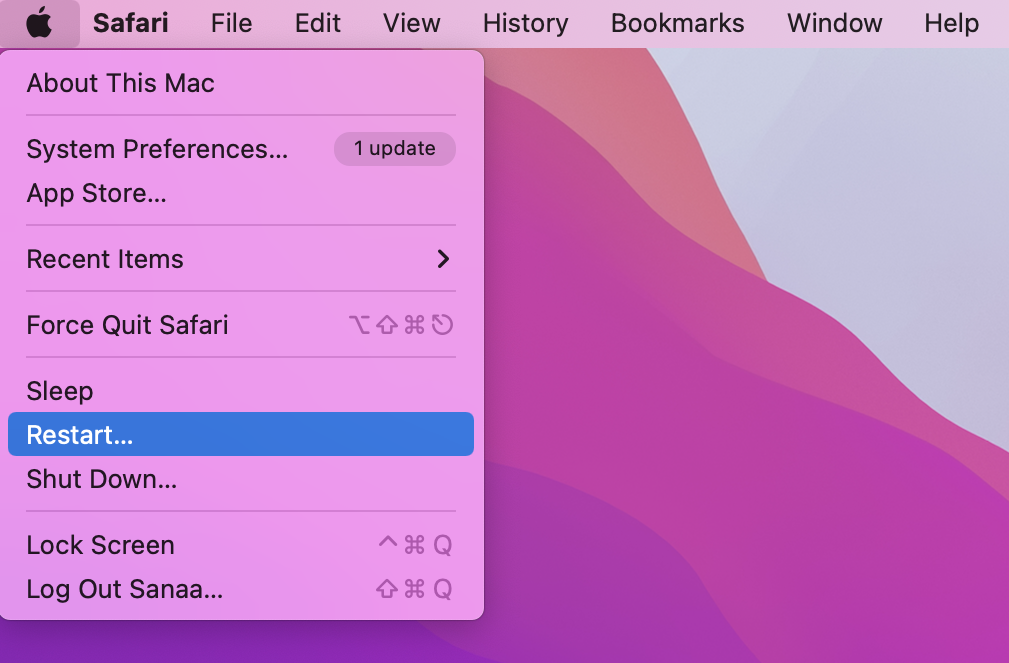Select Lock Screen
Screen dimensions: 1009x663
tap(241, 545)
